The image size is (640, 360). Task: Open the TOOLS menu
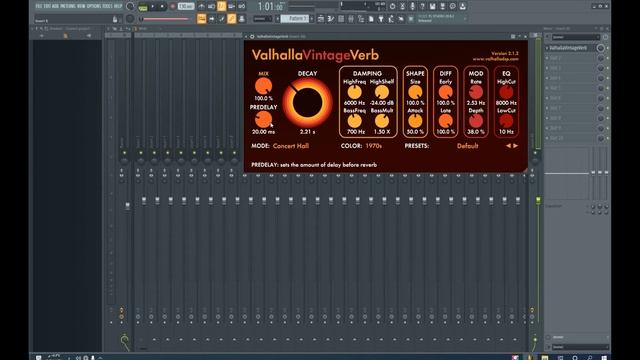108,6
